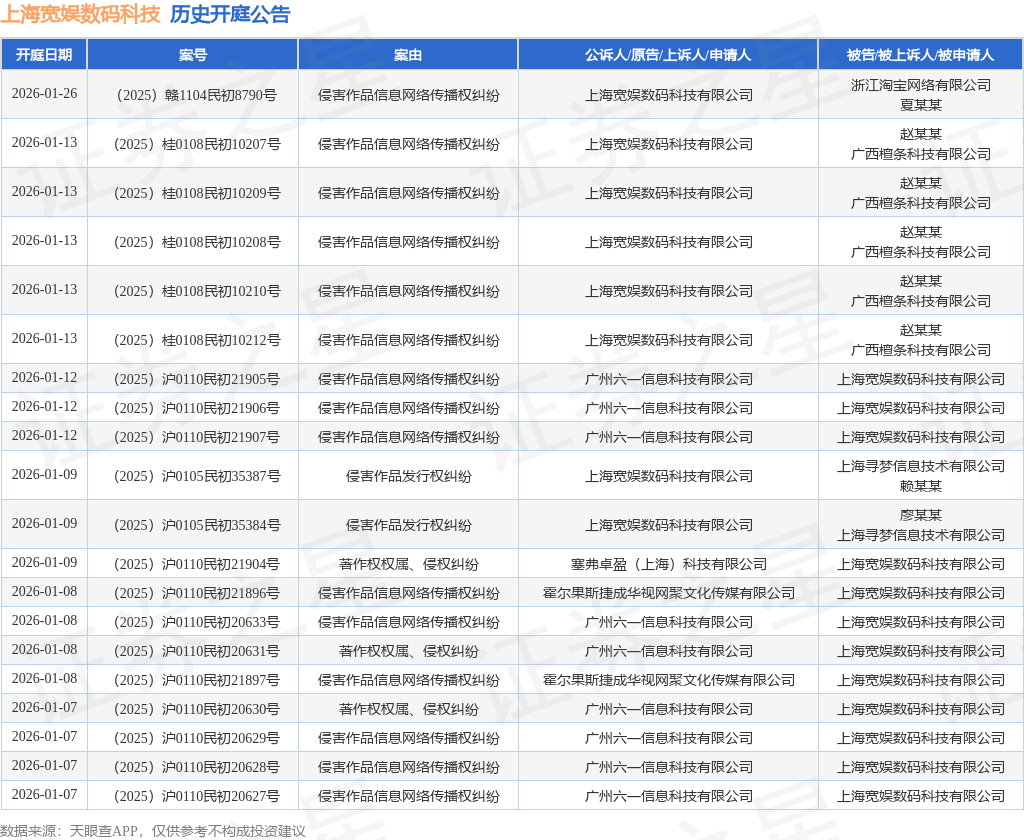Image resolution: width=1024 pixels, height=840 pixels.
Task: Click plaintiff 广州六一信息科技 in the 21905号 row
Action: pos(668,380)
